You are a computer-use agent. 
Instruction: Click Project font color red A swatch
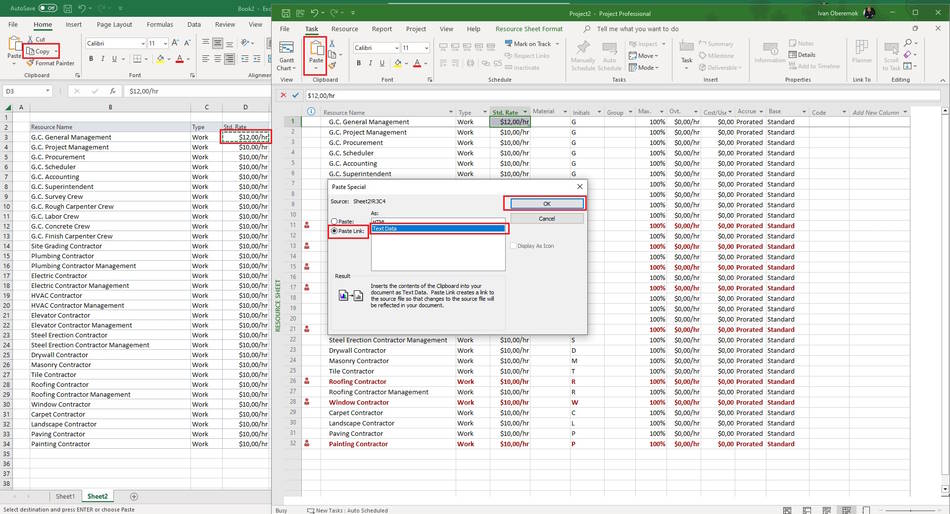coord(417,63)
